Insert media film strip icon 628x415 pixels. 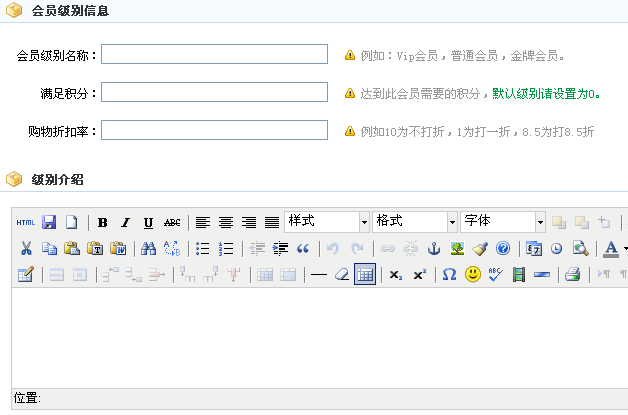point(519,274)
